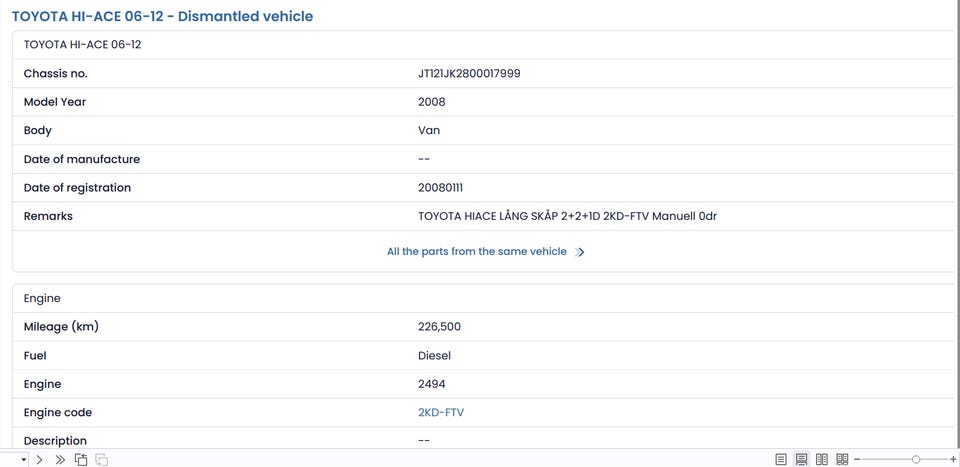Viewport: 960px width, 467px height.
Task: Click the grayed-out delete page icon
Action: click(101, 460)
